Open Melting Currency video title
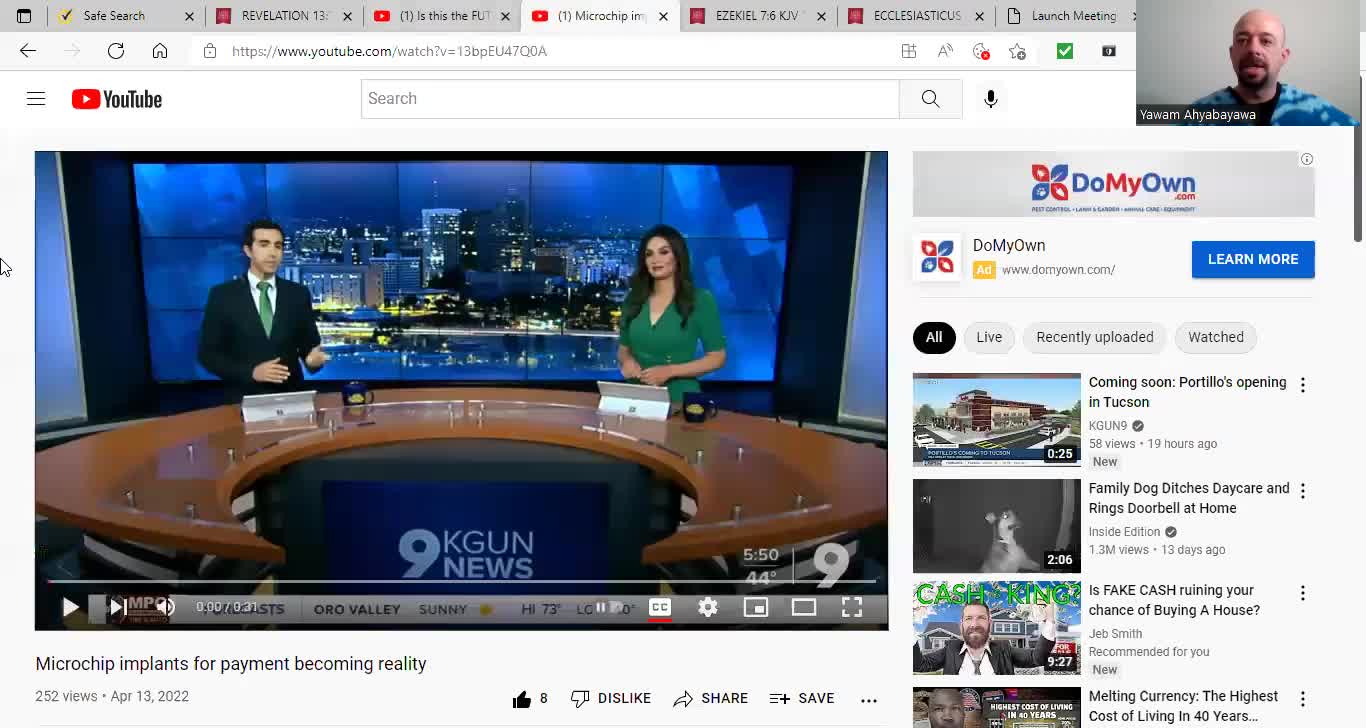Viewport: 1366px width, 728px height. [1184, 706]
